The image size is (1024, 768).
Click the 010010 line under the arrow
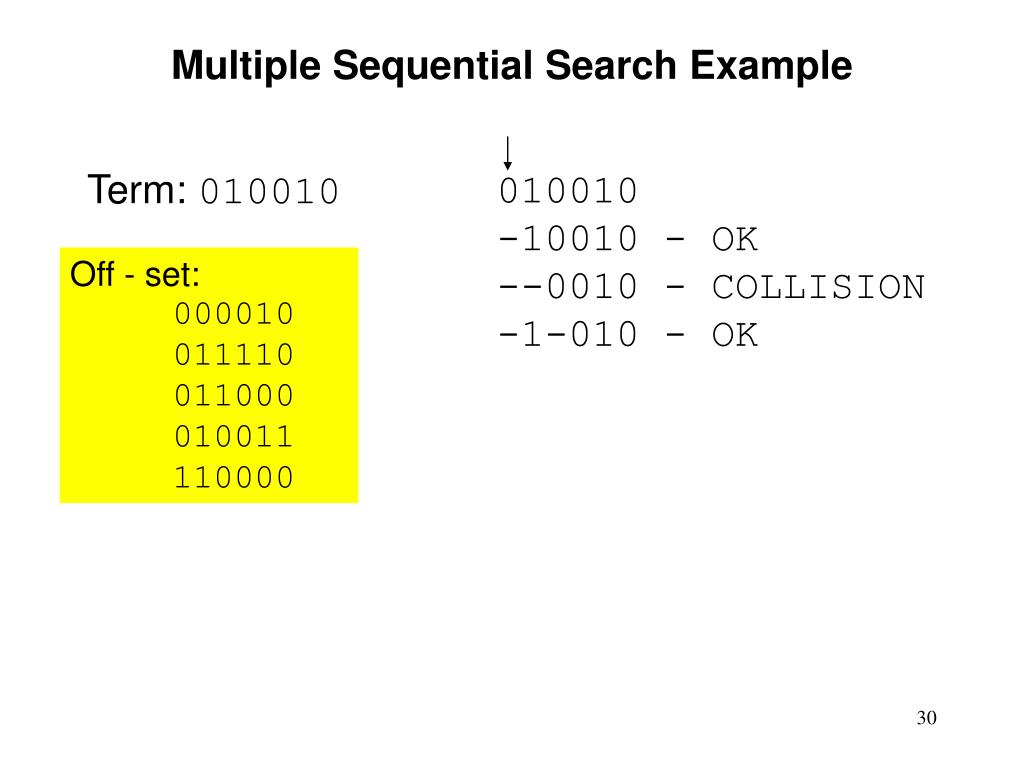pos(568,191)
